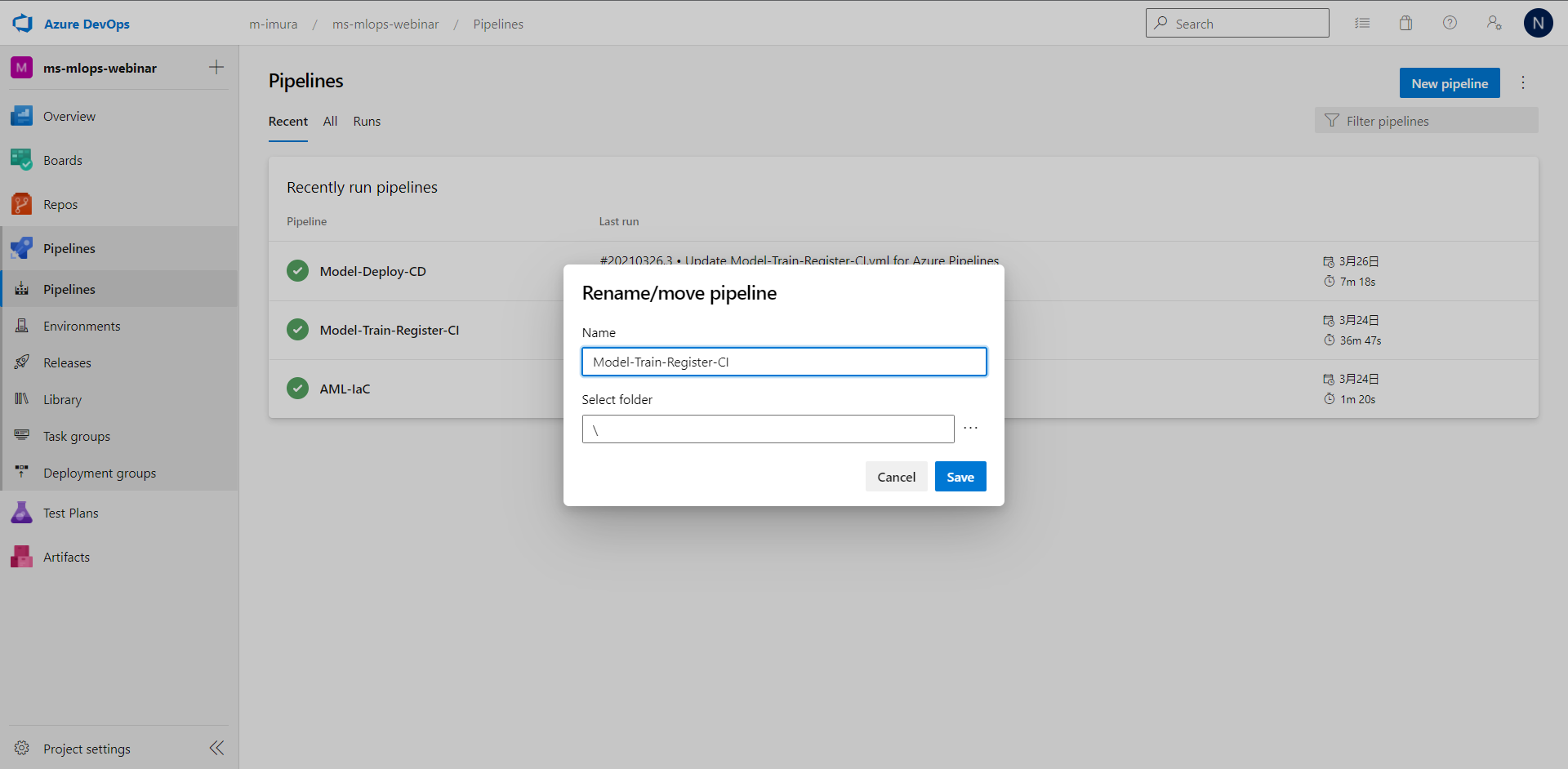Open the AML-IaC pipeline
Image resolution: width=1568 pixels, height=769 pixels.
coord(345,389)
